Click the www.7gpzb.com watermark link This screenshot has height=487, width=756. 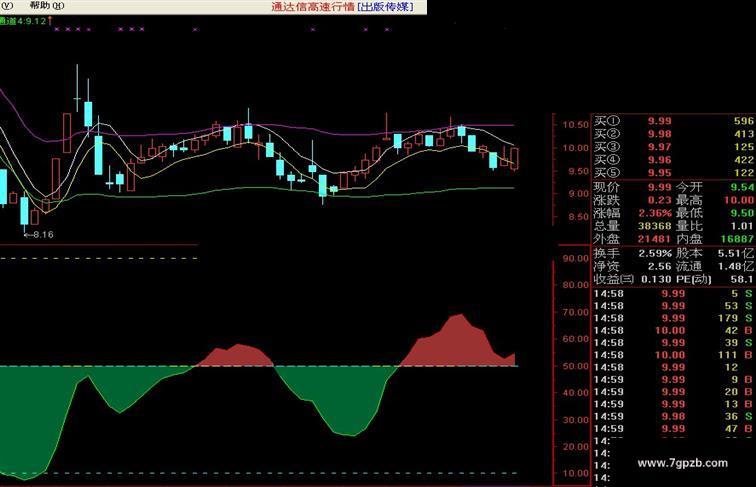click(682, 463)
